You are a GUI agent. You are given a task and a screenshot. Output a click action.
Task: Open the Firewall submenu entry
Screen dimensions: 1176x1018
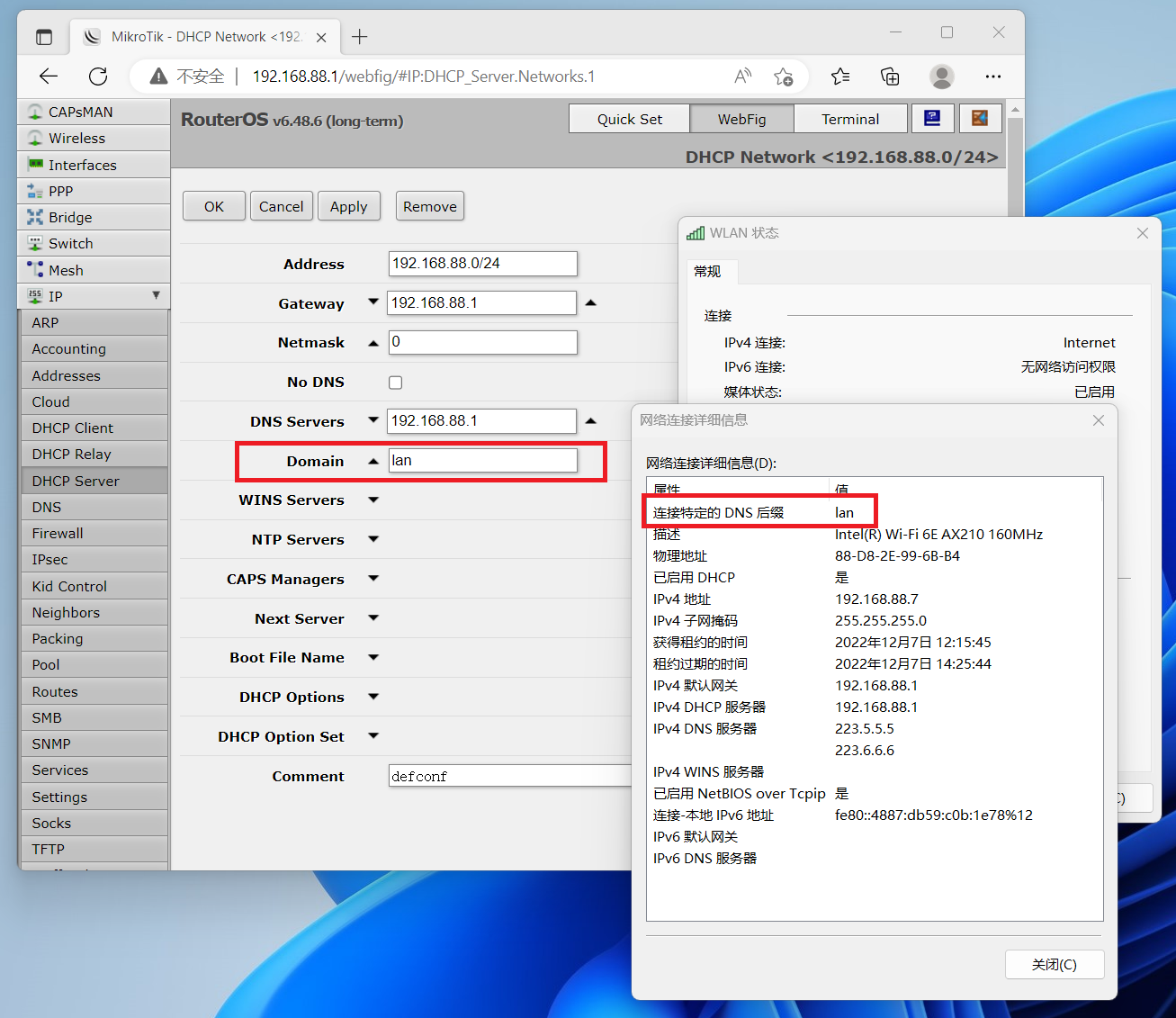94,533
